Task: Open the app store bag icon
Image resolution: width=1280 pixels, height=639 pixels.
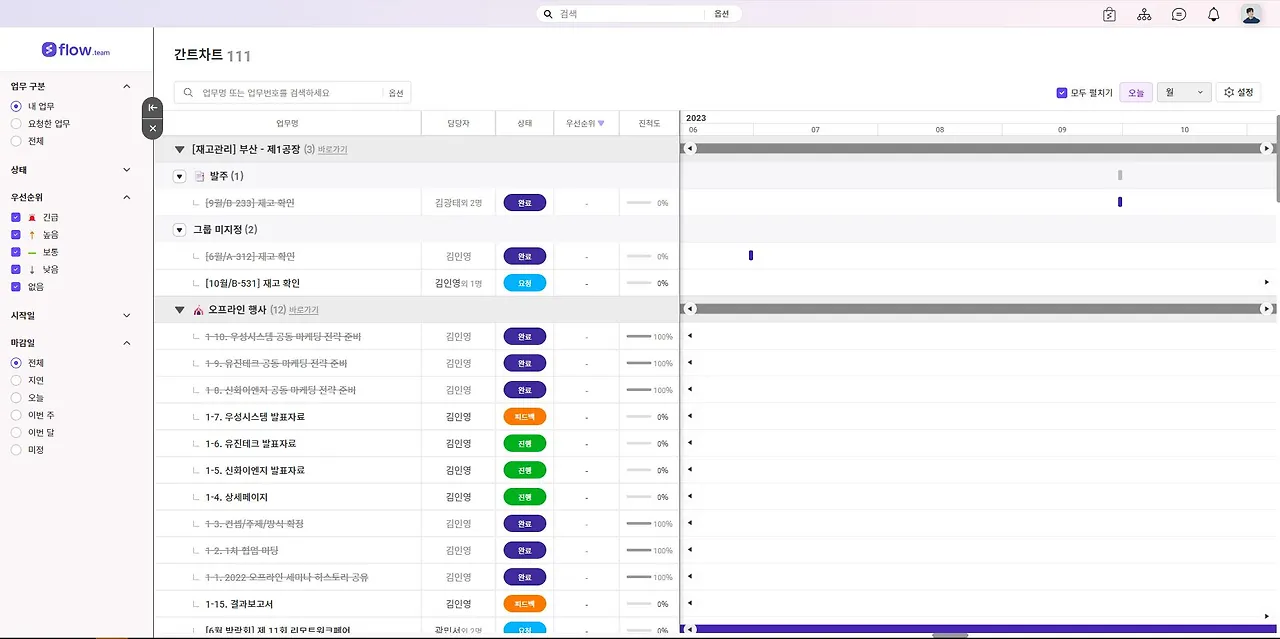Action: 1109,14
